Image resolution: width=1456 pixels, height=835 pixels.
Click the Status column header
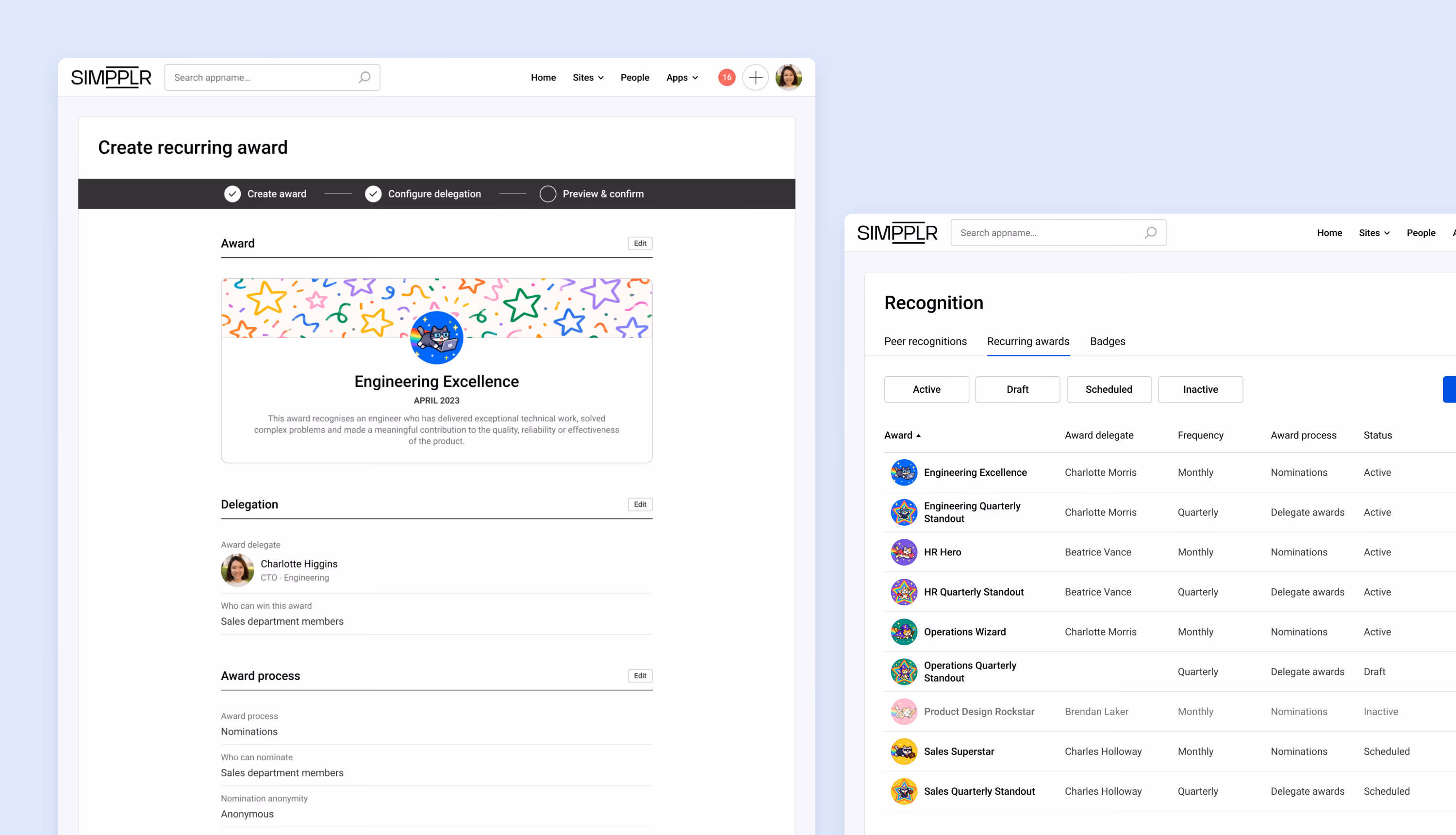(1377, 435)
